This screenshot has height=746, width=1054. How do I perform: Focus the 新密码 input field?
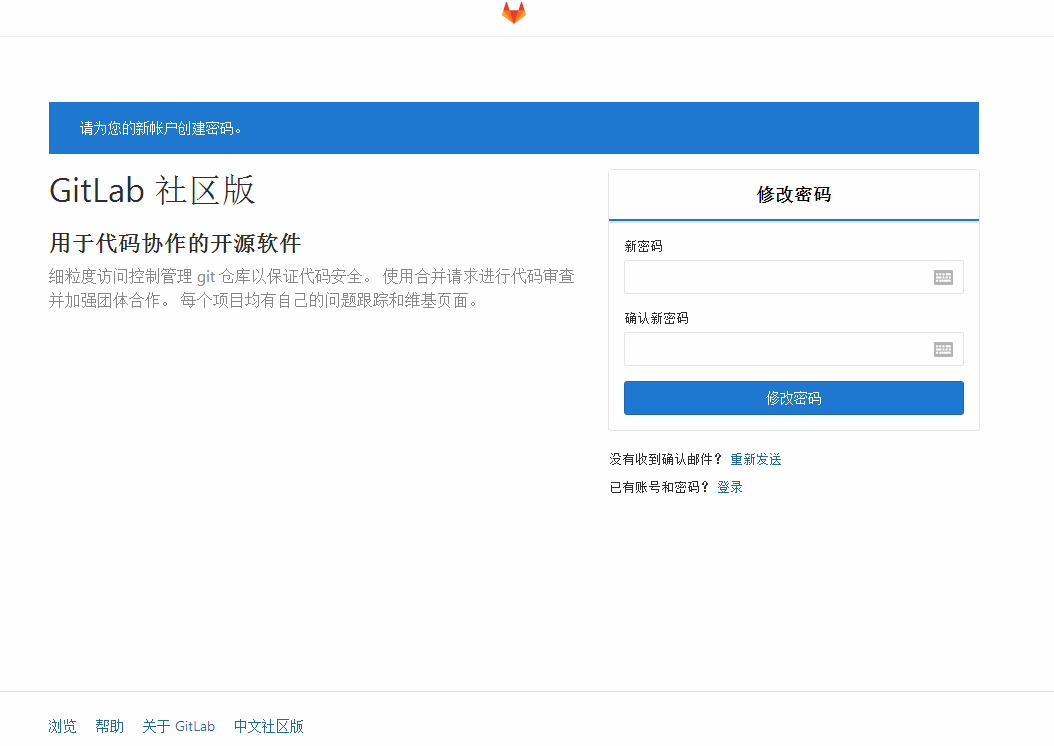793,277
